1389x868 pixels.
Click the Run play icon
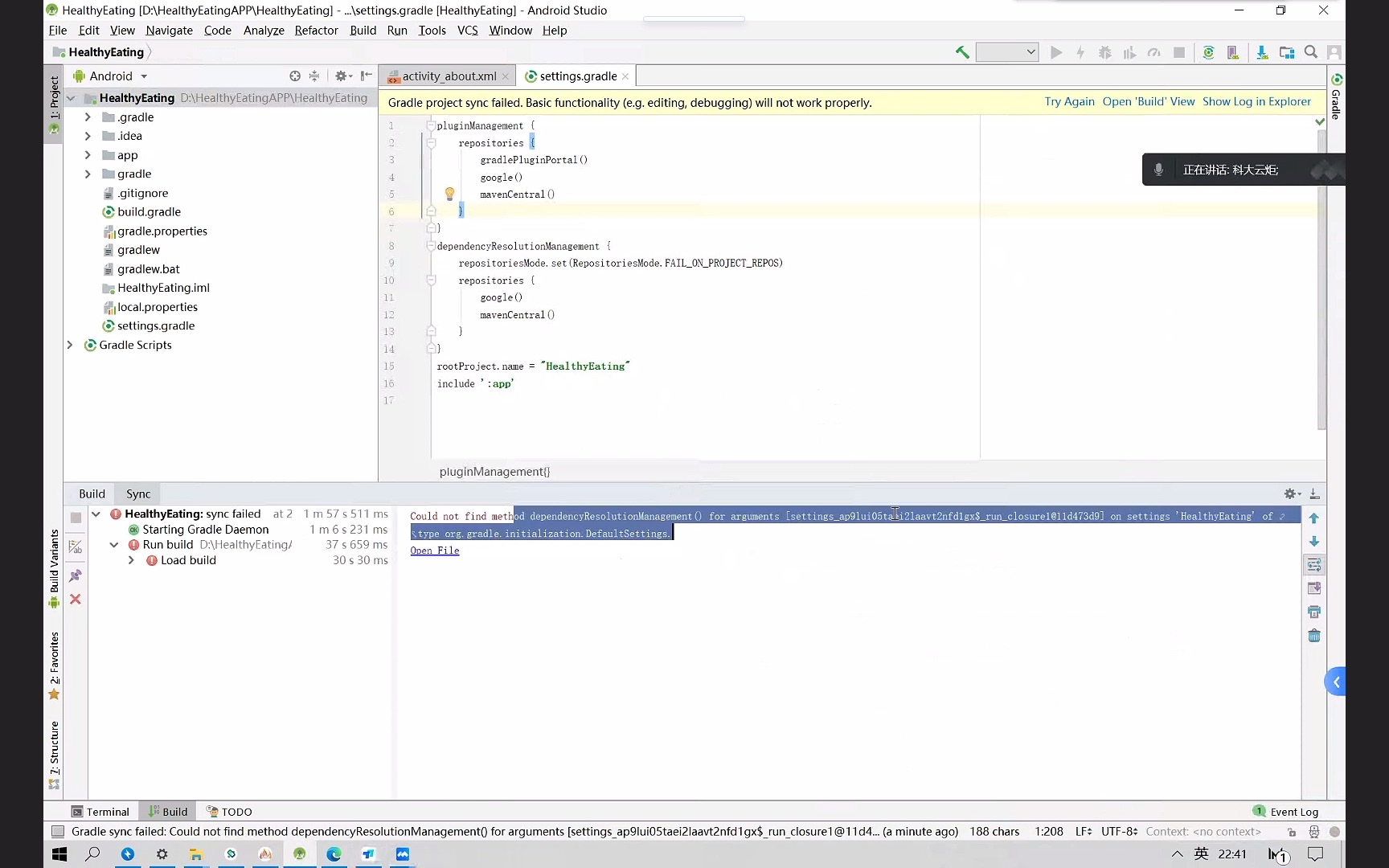[1056, 52]
